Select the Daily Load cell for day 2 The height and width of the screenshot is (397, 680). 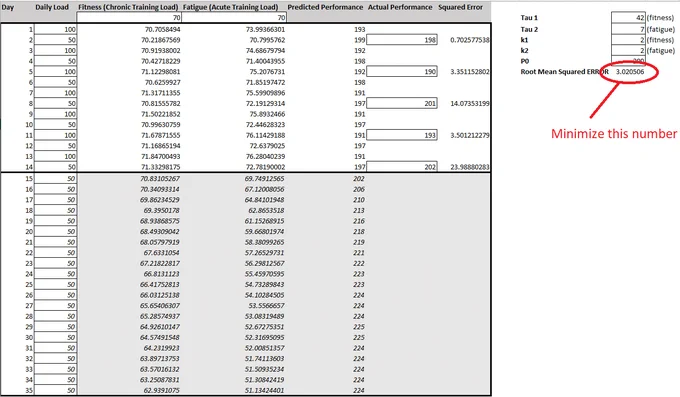pos(55,40)
